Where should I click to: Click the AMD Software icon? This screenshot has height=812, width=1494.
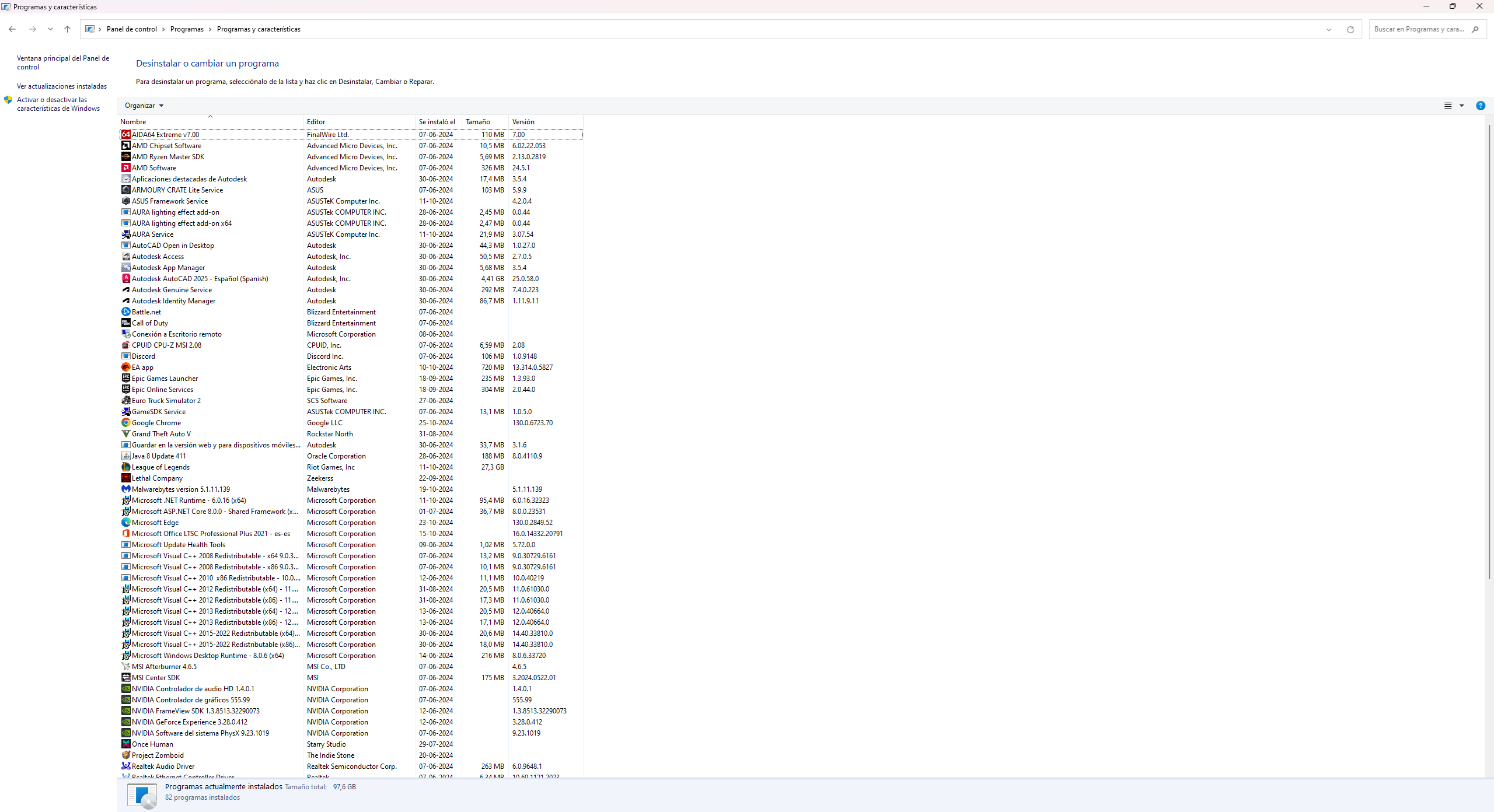click(125, 168)
